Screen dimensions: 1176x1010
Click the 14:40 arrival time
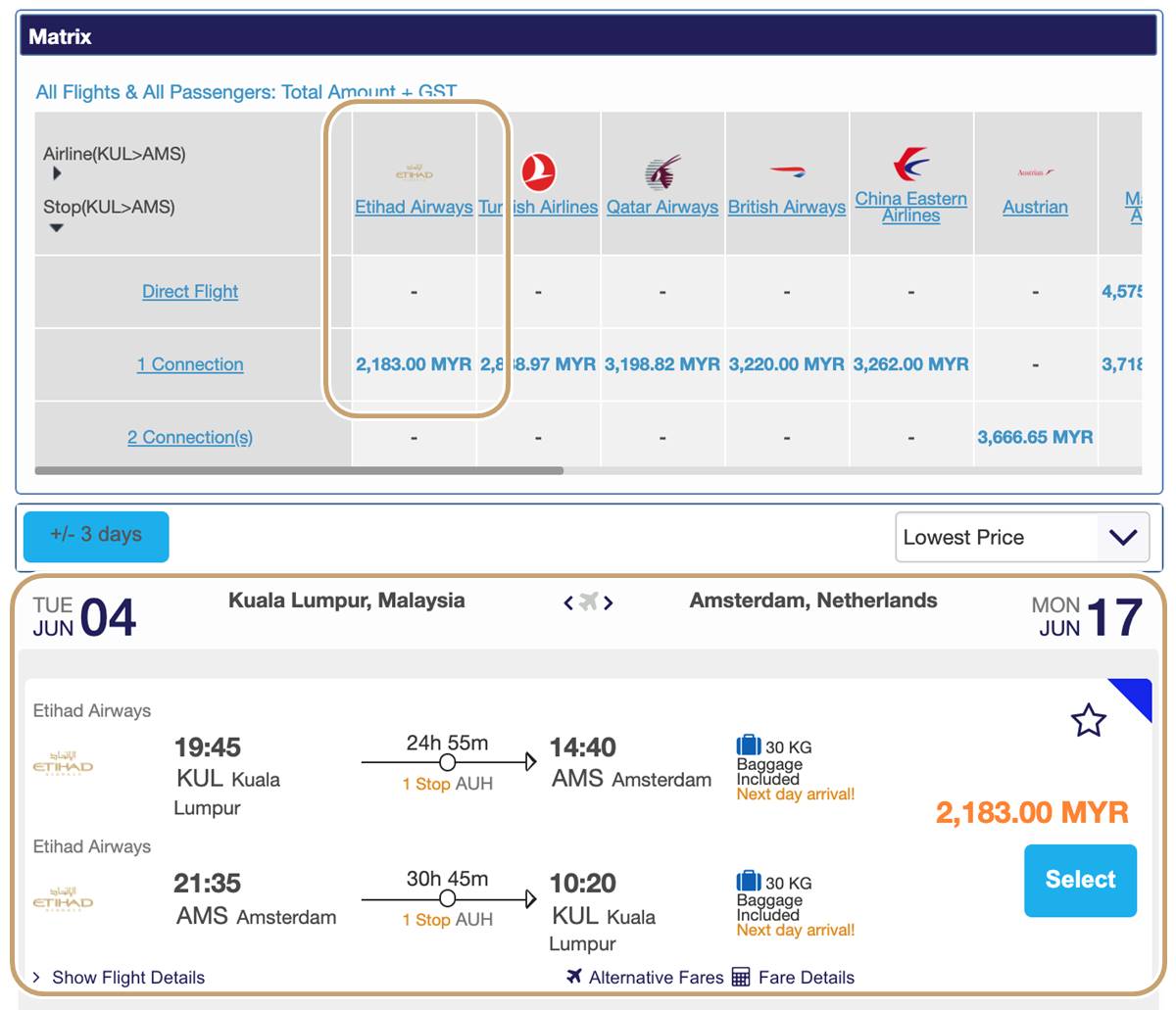click(x=583, y=747)
